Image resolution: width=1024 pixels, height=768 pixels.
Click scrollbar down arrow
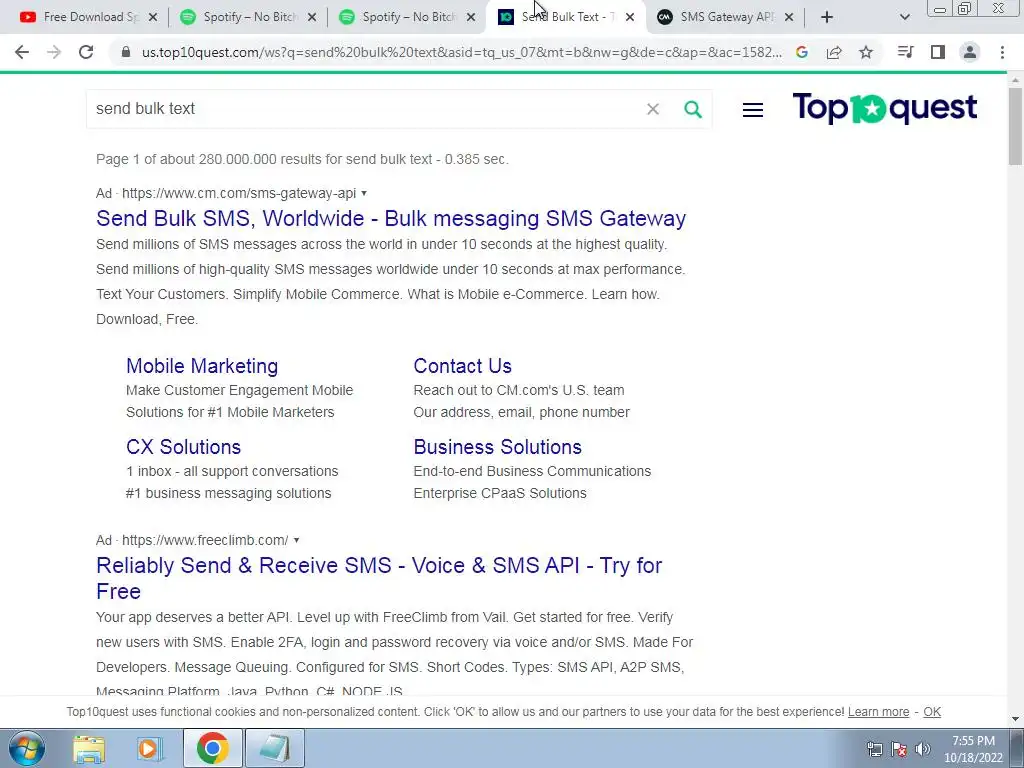click(1015, 719)
